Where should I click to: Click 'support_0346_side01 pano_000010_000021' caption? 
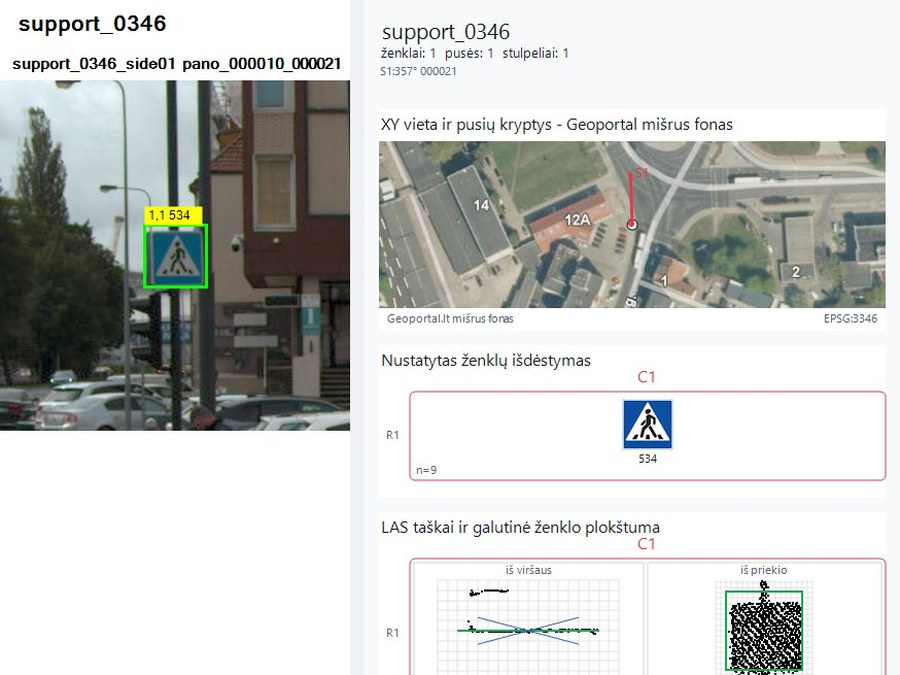point(177,63)
